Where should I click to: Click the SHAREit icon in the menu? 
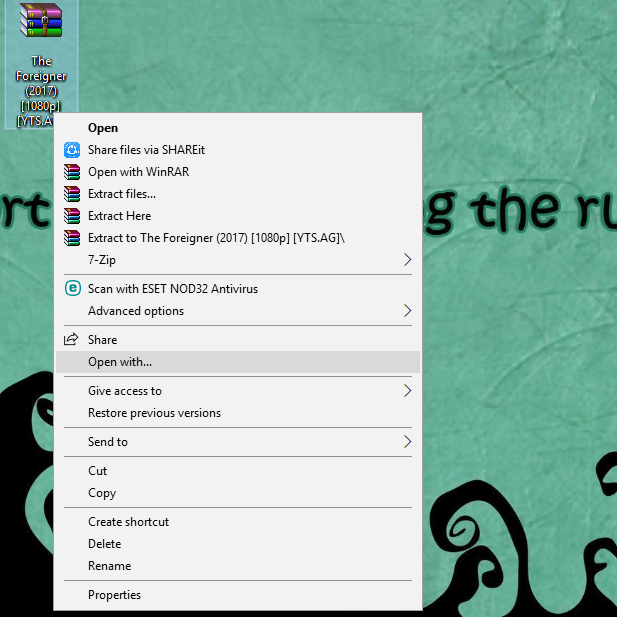coord(72,150)
